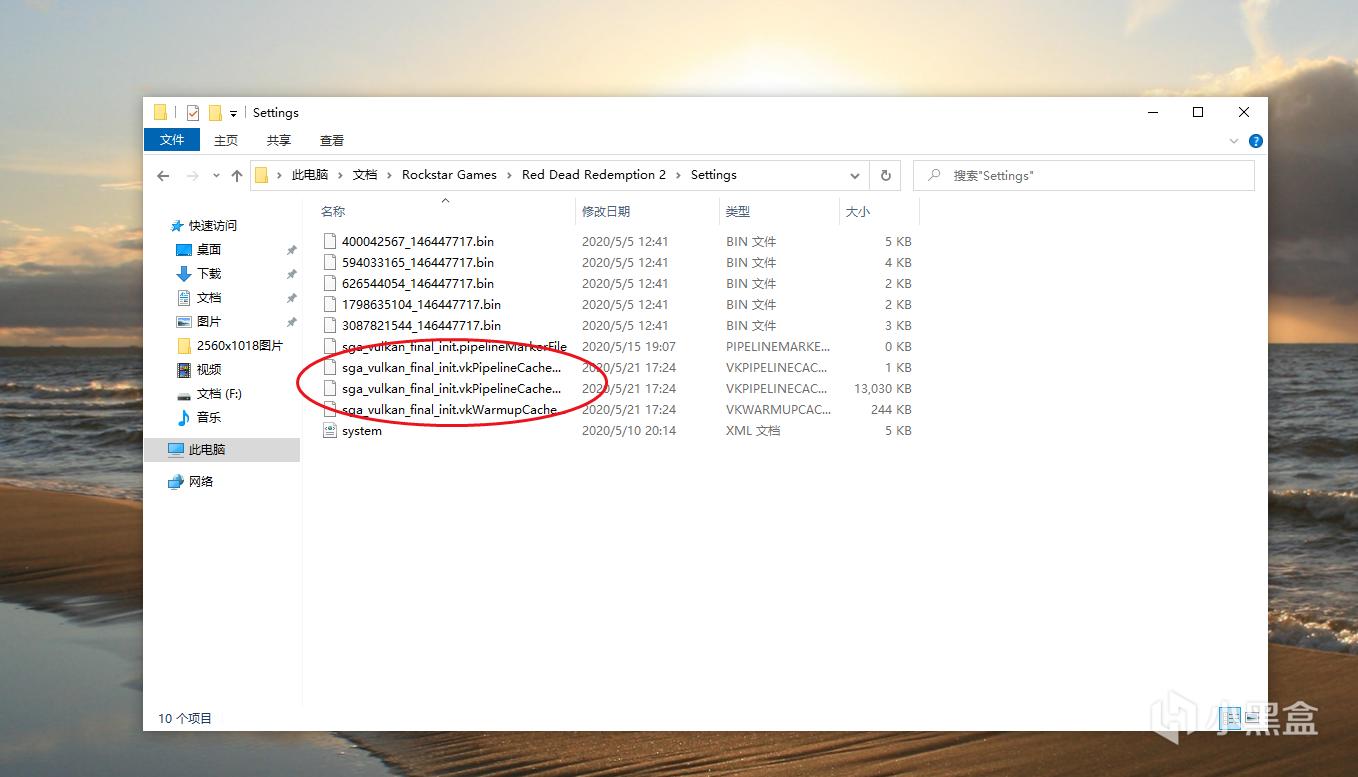The width and height of the screenshot is (1358, 777).
Task: Click the 网络 network icon
Action: click(176, 482)
